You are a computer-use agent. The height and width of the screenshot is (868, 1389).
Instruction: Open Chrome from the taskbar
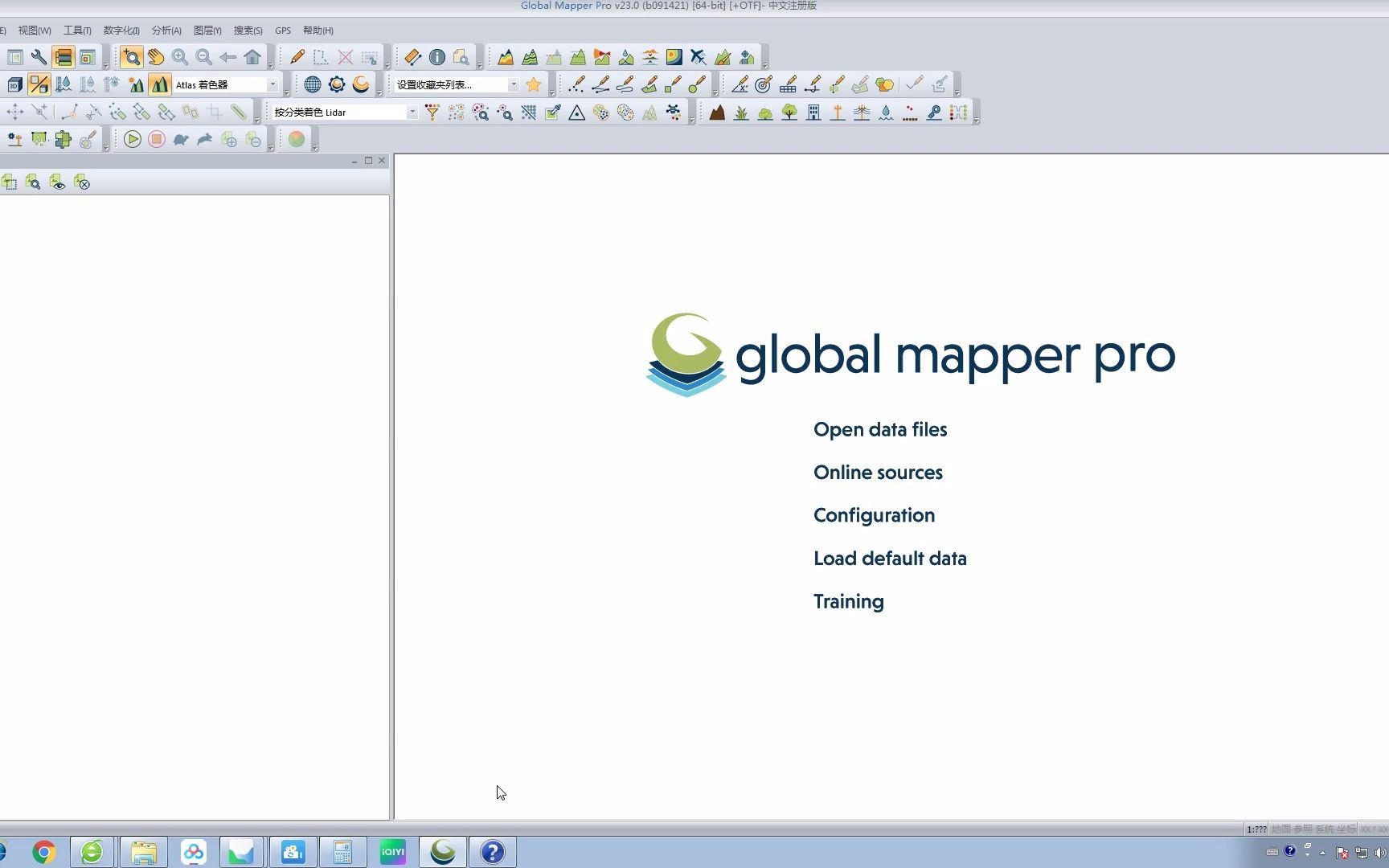point(44,852)
